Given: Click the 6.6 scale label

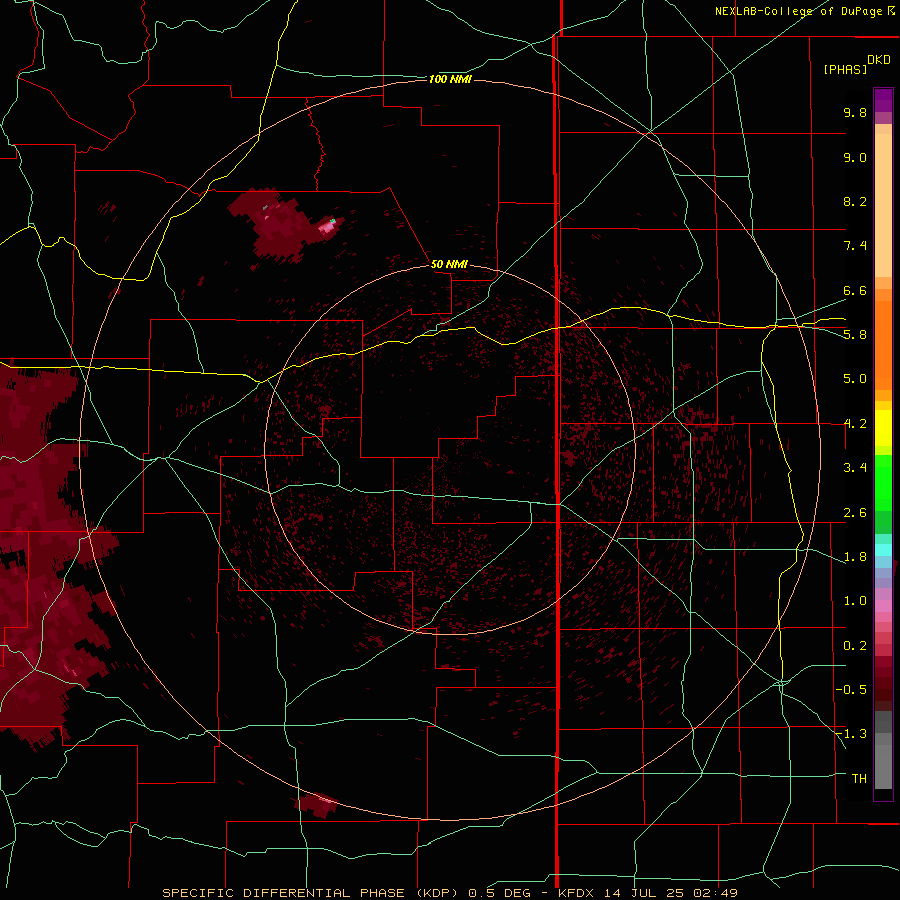Looking at the screenshot, I should click(x=855, y=290).
